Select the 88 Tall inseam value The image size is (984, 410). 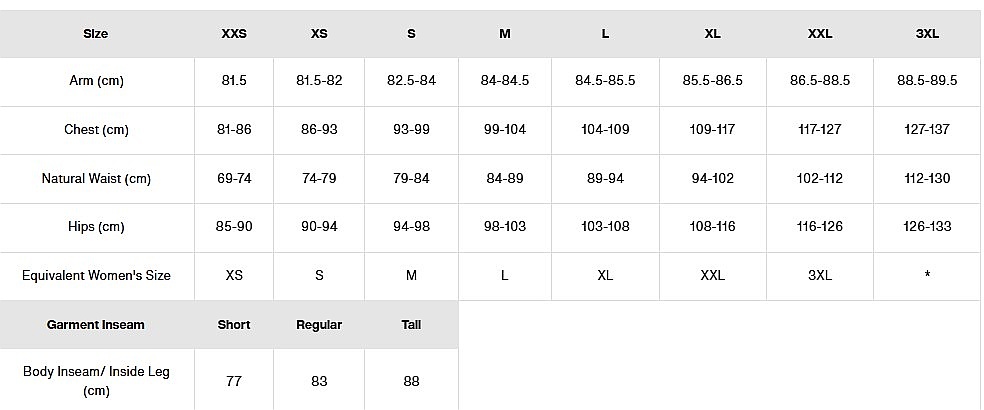pos(411,381)
